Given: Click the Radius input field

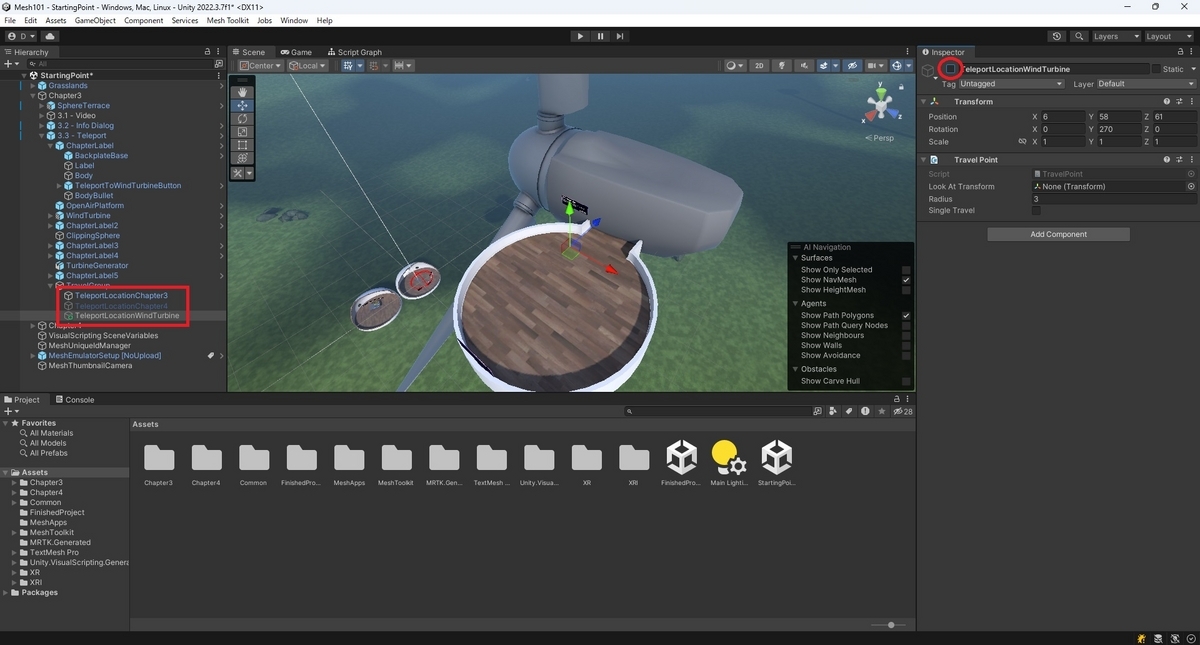Looking at the screenshot, I should click(1113, 198).
